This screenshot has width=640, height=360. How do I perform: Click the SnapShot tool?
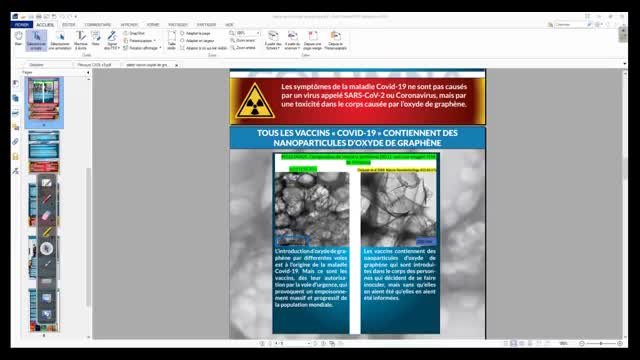(134, 33)
